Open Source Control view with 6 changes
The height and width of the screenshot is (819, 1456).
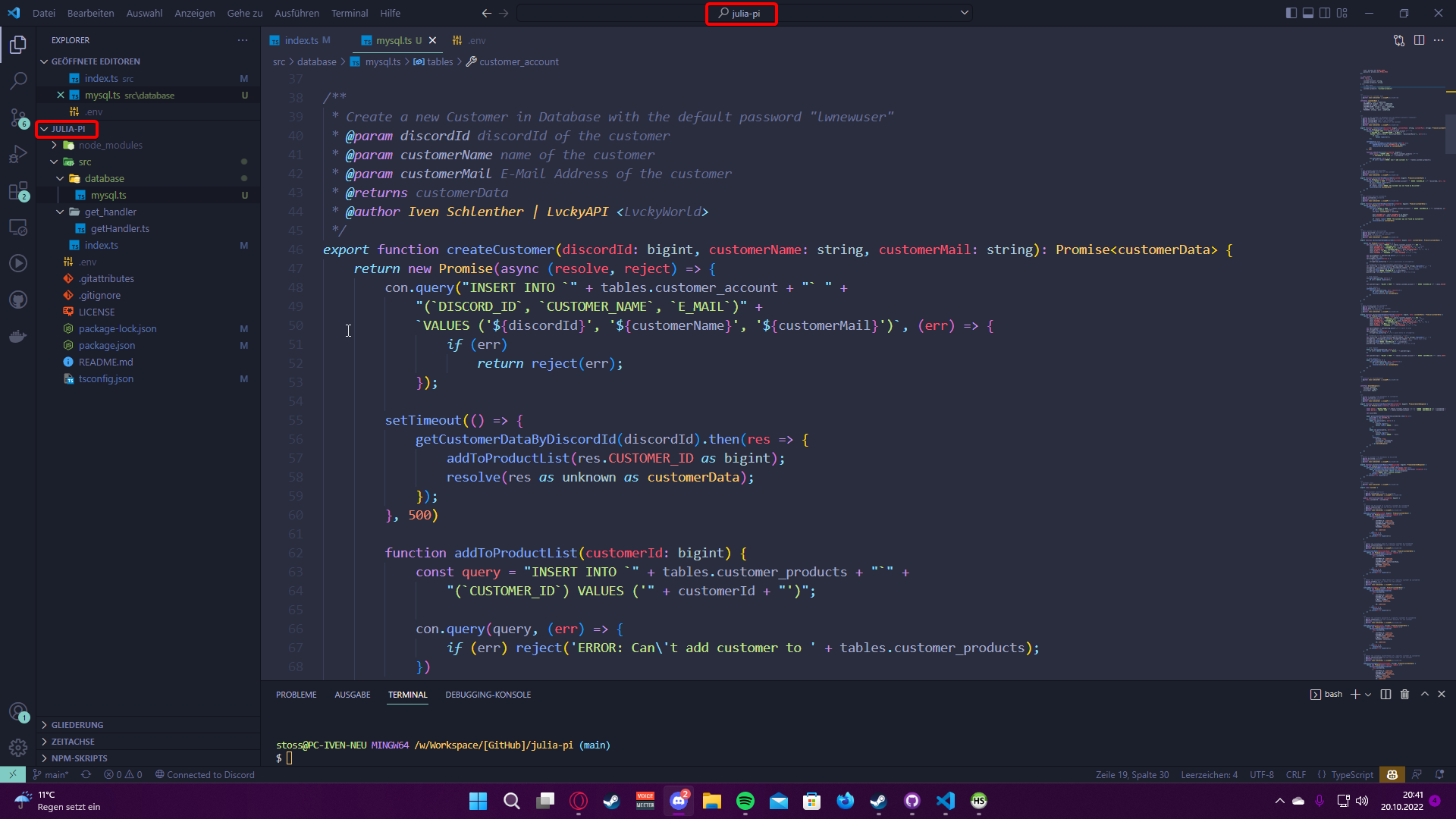[18, 118]
